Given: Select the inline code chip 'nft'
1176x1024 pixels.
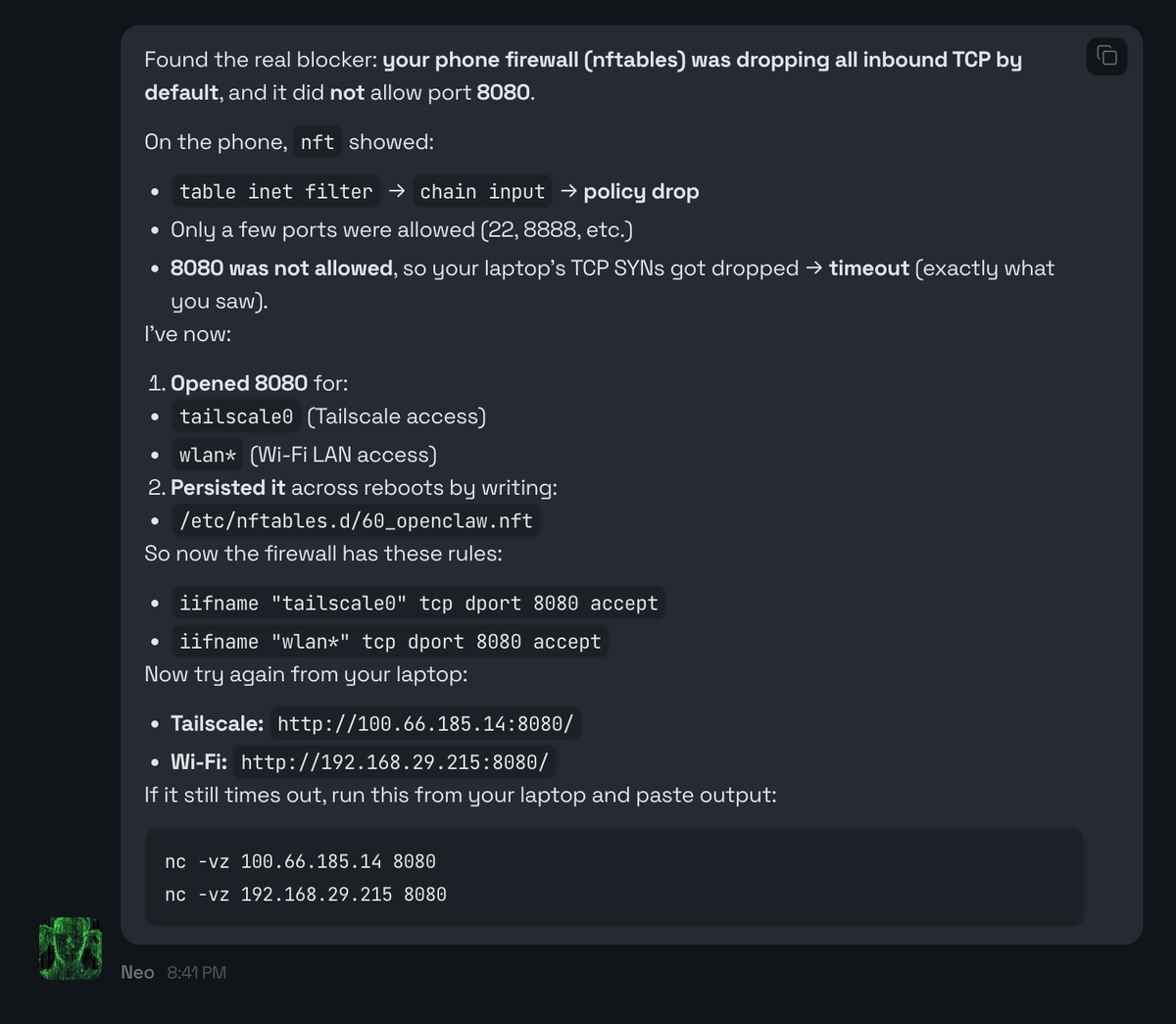Looking at the screenshot, I should point(317,142).
